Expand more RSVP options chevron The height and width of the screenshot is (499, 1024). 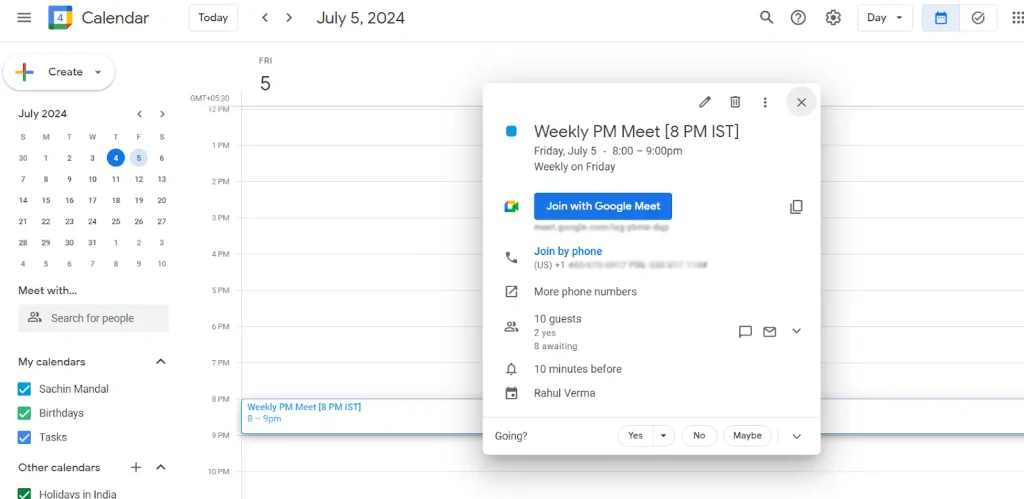coord(796,436)
